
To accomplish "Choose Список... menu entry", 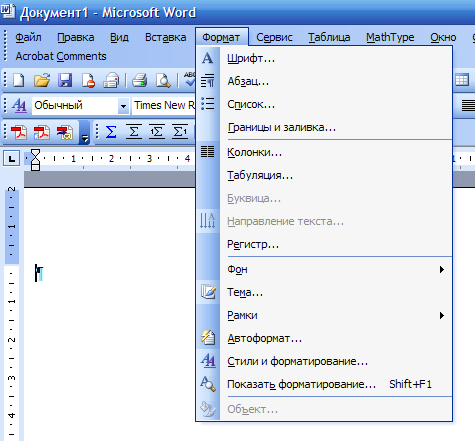I will click(x=324, y=104).
